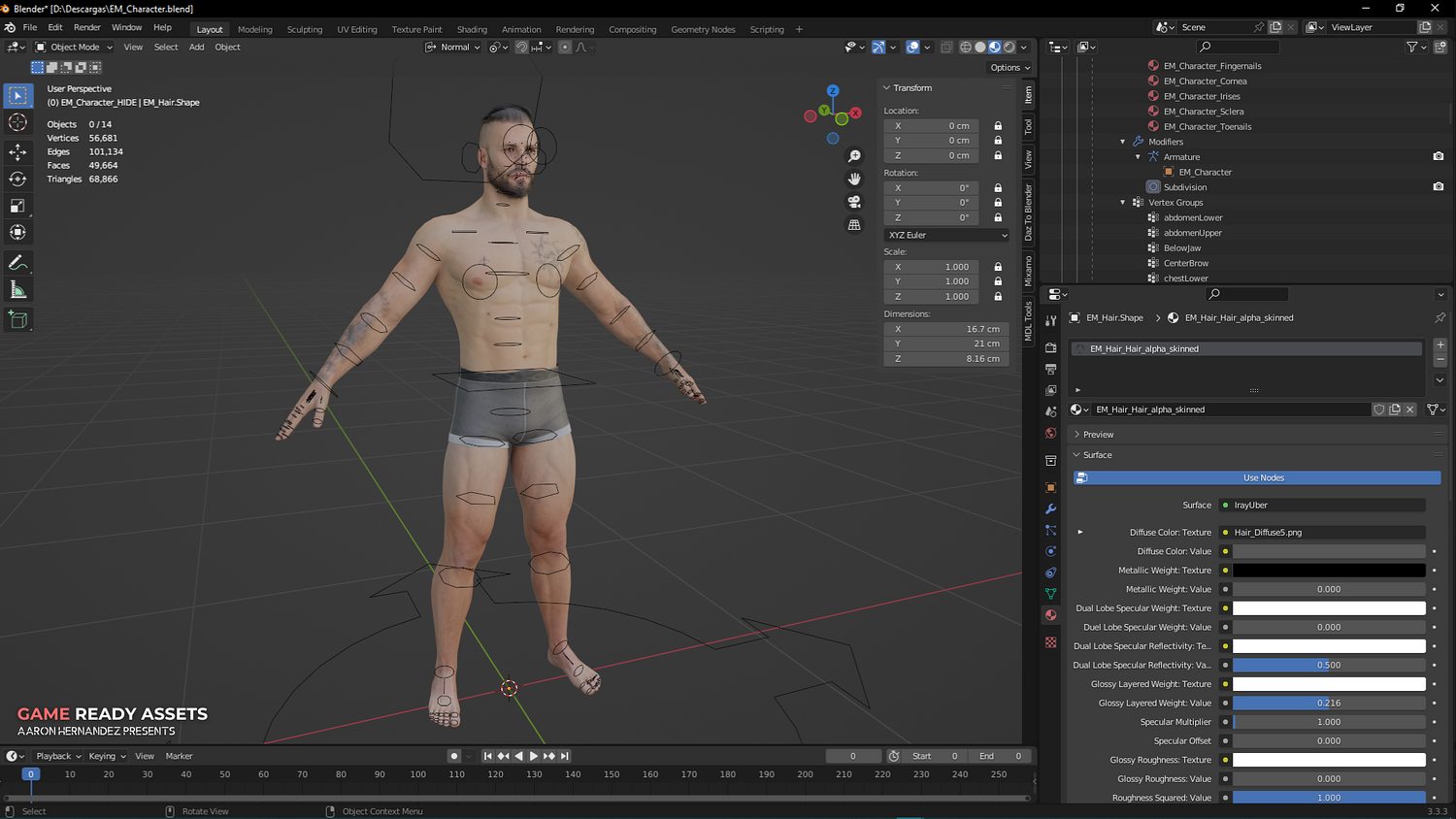Image resolution: width=1456 pixels, height=819 pixels.
Task: Select the Cursor tool in viewport toolbar
Action: pyautogui.click(x=17, y=122)
